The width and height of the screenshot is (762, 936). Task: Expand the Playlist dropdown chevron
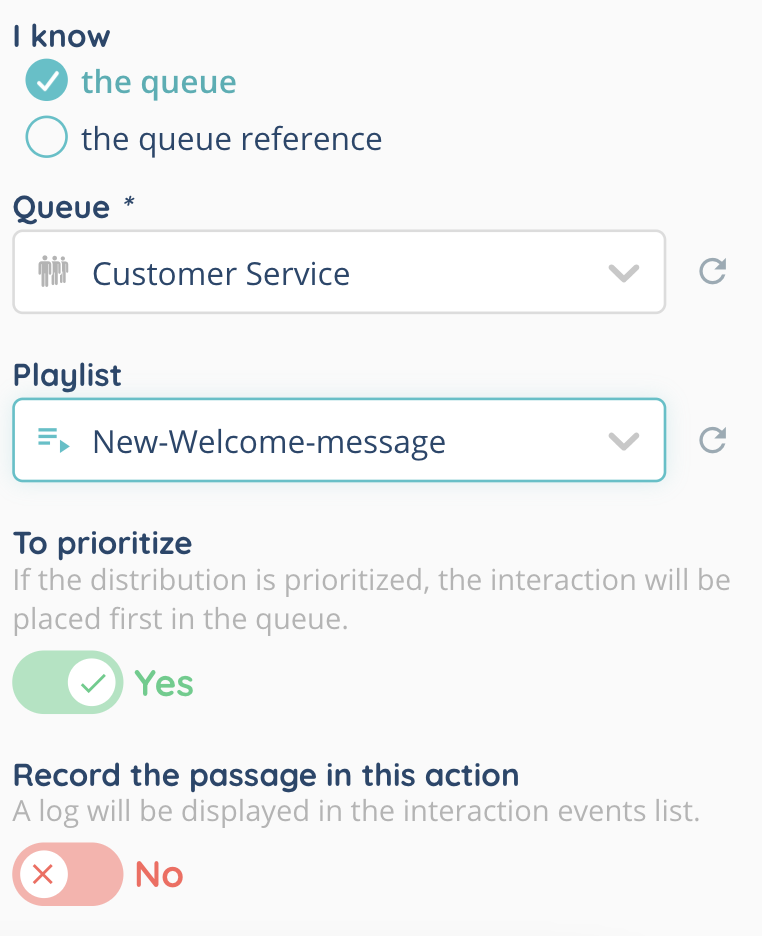pyautogui.click(x=624, y=441)
